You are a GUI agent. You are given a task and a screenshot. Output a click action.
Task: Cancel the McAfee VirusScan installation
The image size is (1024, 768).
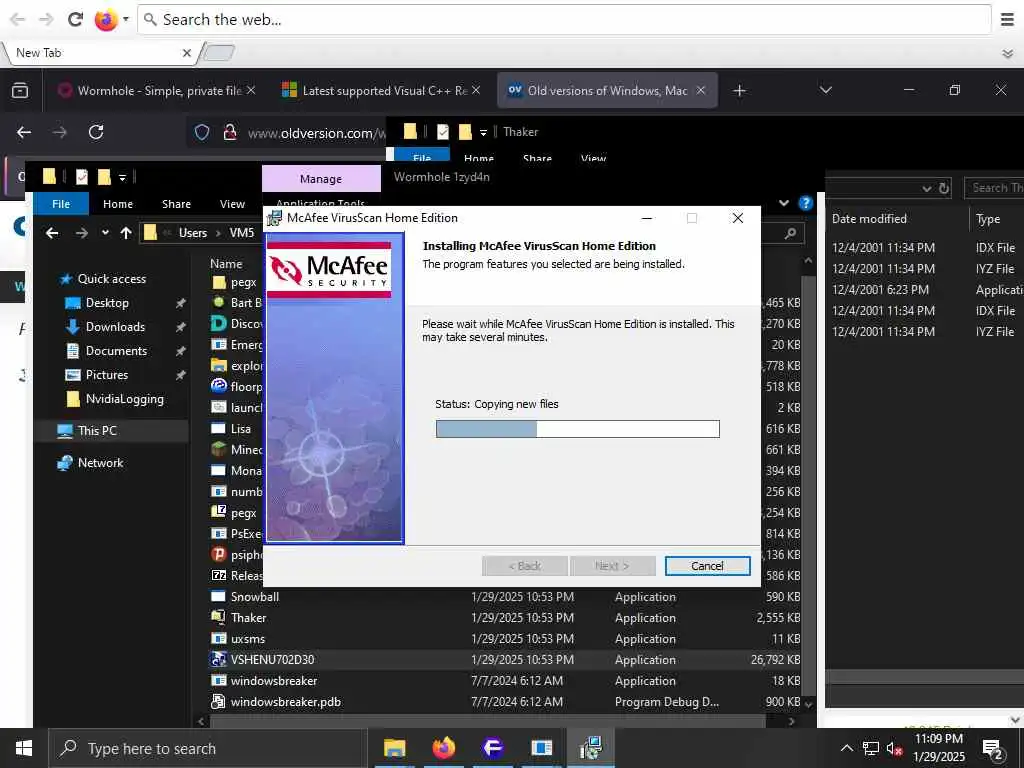[x=707, y=566]
